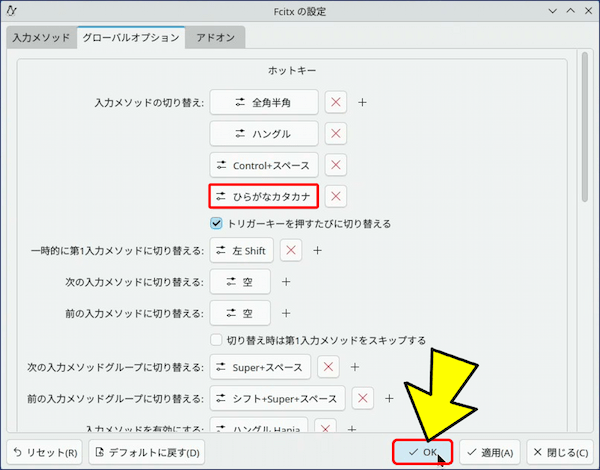Image resolution: width=600 pixels, height=470 pixels.
Task: Remove the ハングル hotkey entry
Action: click(336, 133)
